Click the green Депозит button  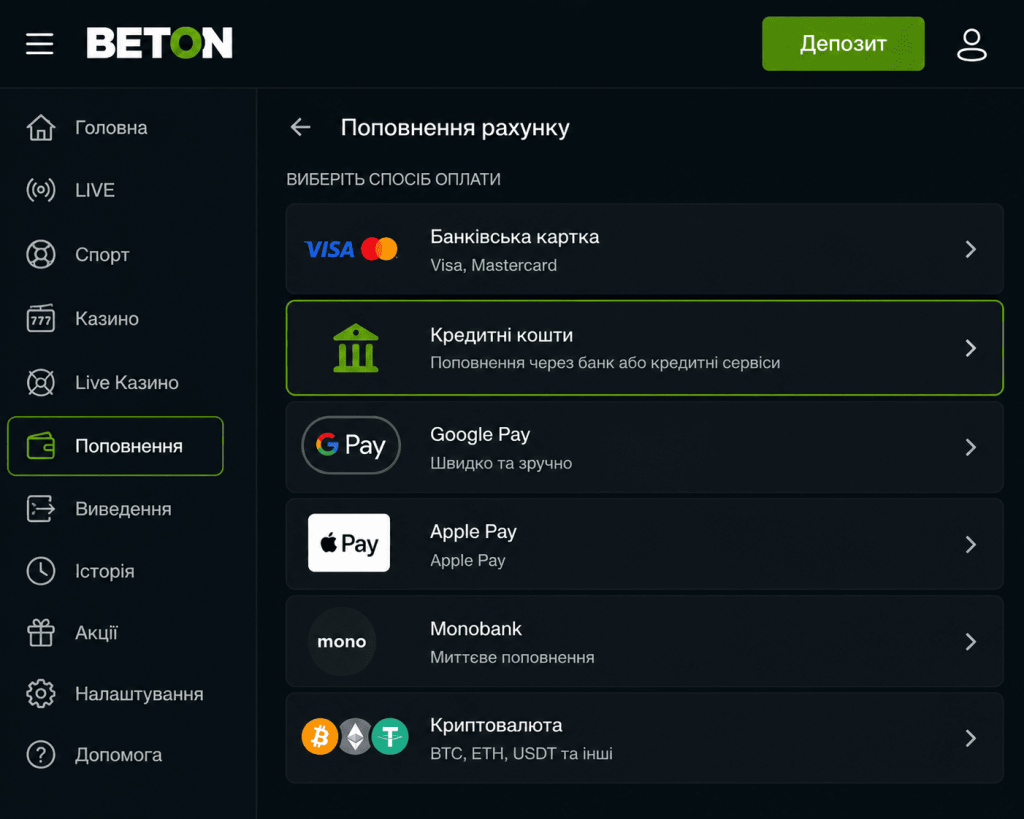843,44
